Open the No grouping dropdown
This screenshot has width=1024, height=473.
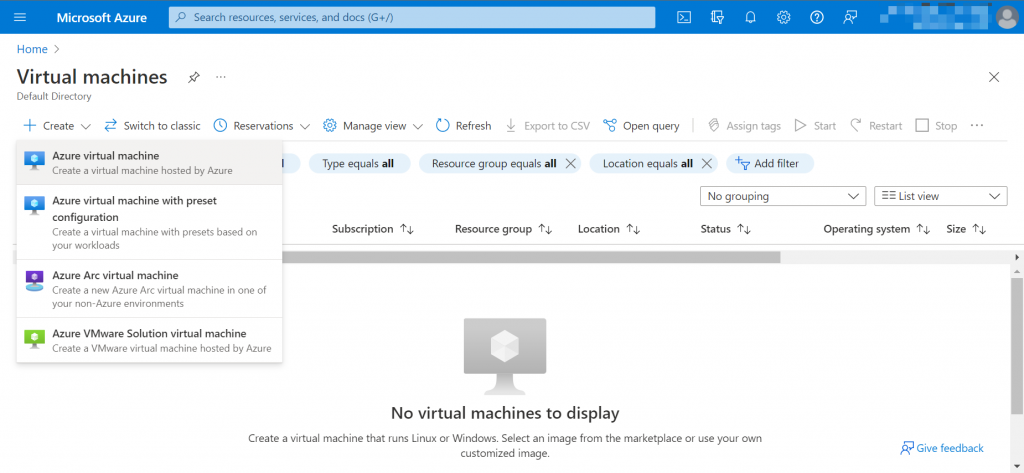click(x=783, y=196)
